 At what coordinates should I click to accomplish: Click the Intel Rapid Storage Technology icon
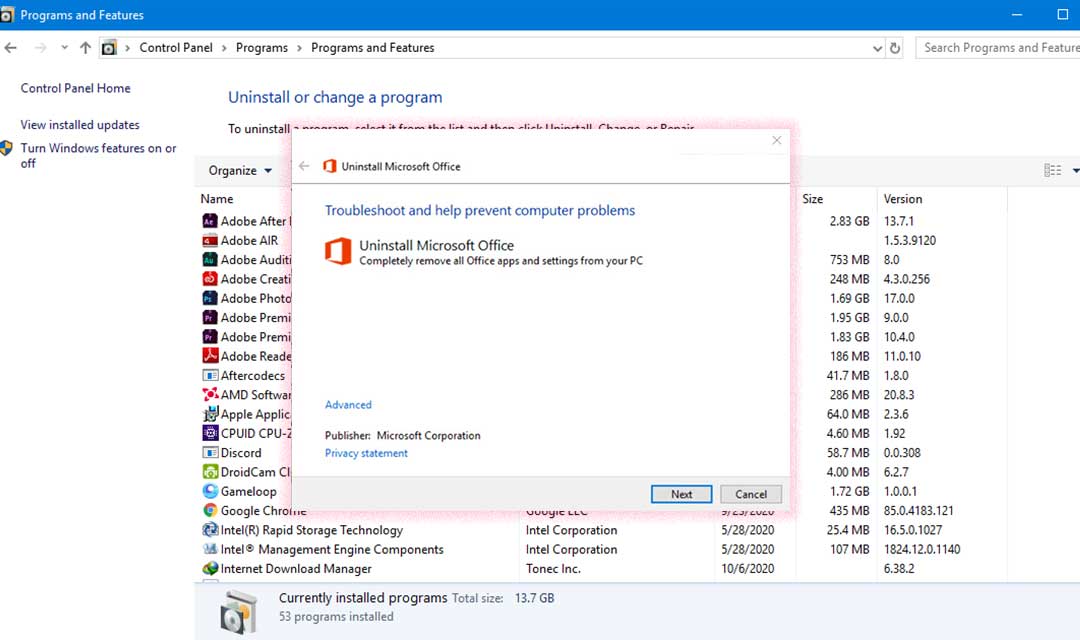[210, 530]
